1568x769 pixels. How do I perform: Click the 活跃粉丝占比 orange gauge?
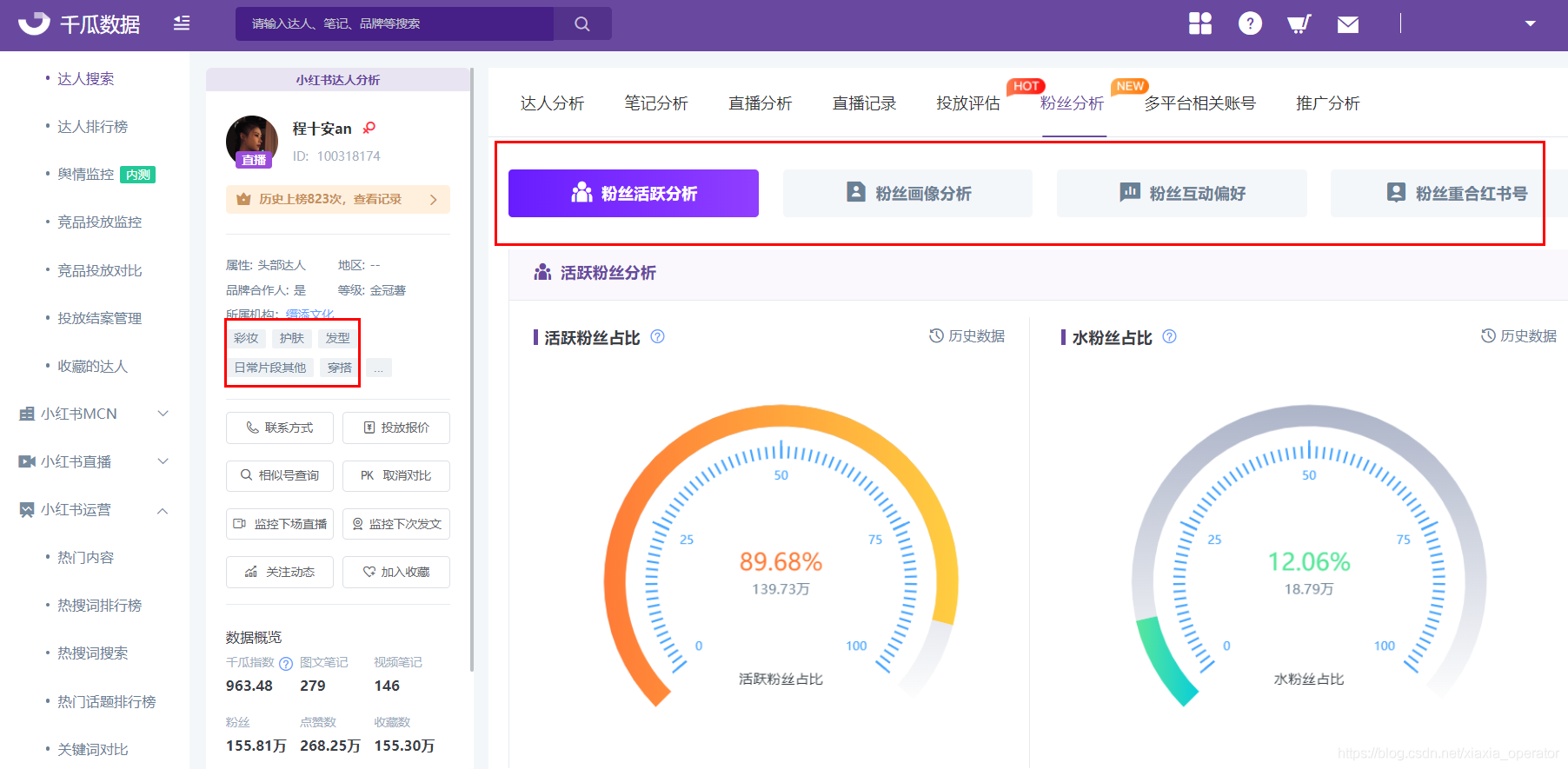781,556
